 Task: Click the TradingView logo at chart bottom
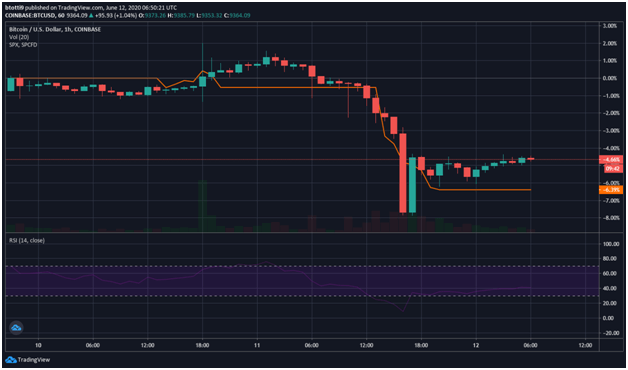click(x=28, y=359)
